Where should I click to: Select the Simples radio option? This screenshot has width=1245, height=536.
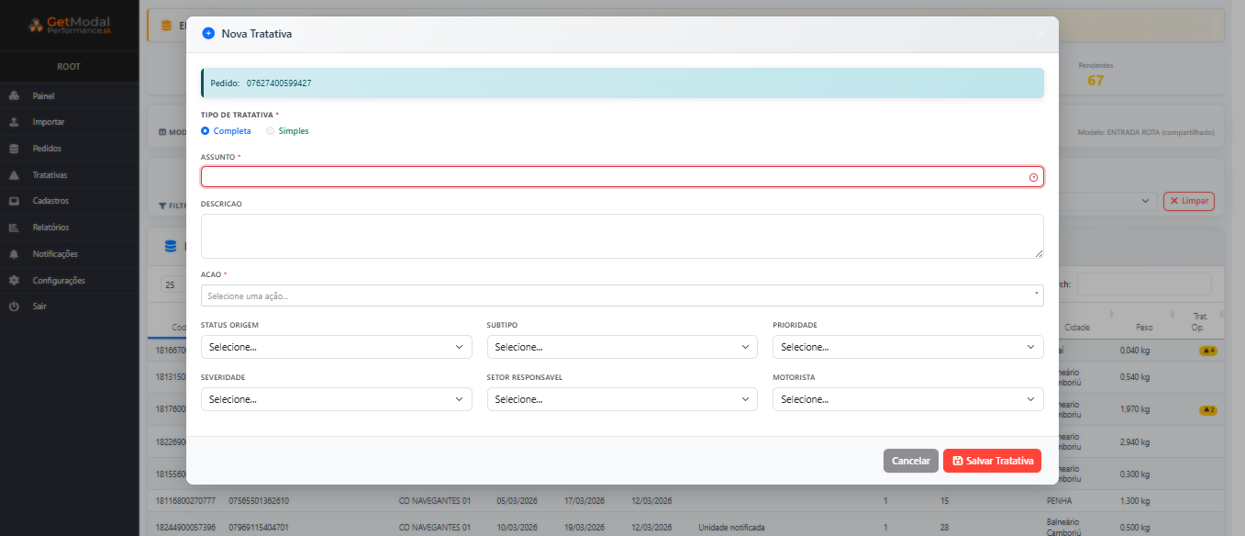click(270, 131)
